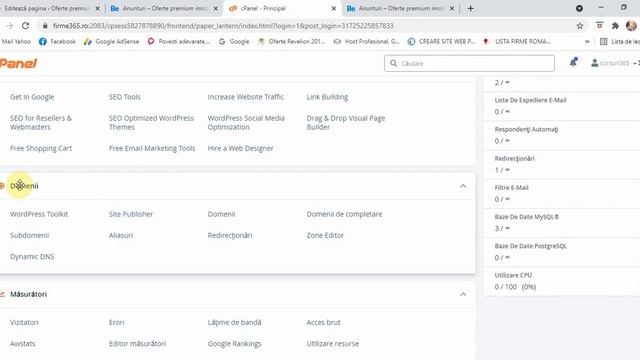This screenshot has width=640, height=360.
Task: Open Site Publisher
Action: 131,214
